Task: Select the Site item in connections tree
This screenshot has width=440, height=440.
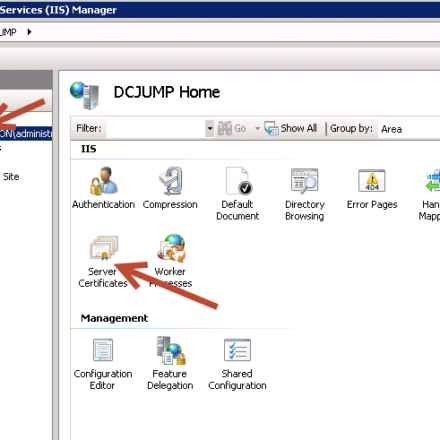Action: [11, 177]
